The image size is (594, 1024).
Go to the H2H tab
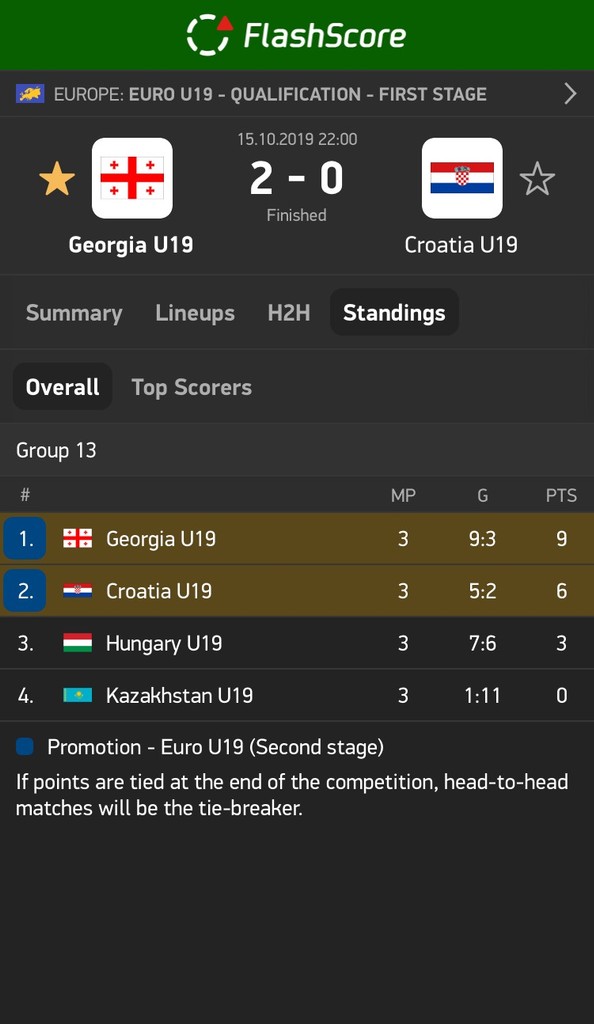[289, 313]
